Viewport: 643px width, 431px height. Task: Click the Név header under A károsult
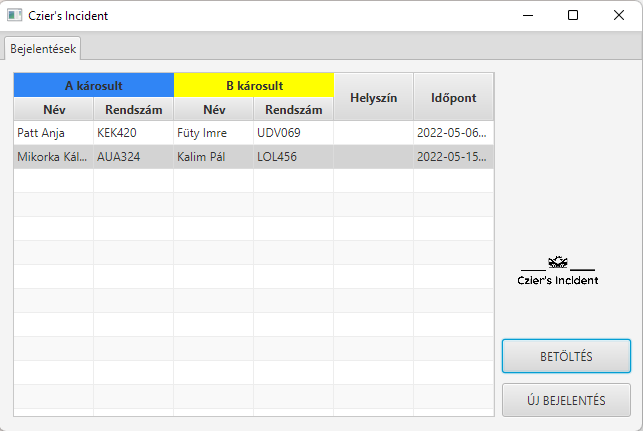coord(54,109)
